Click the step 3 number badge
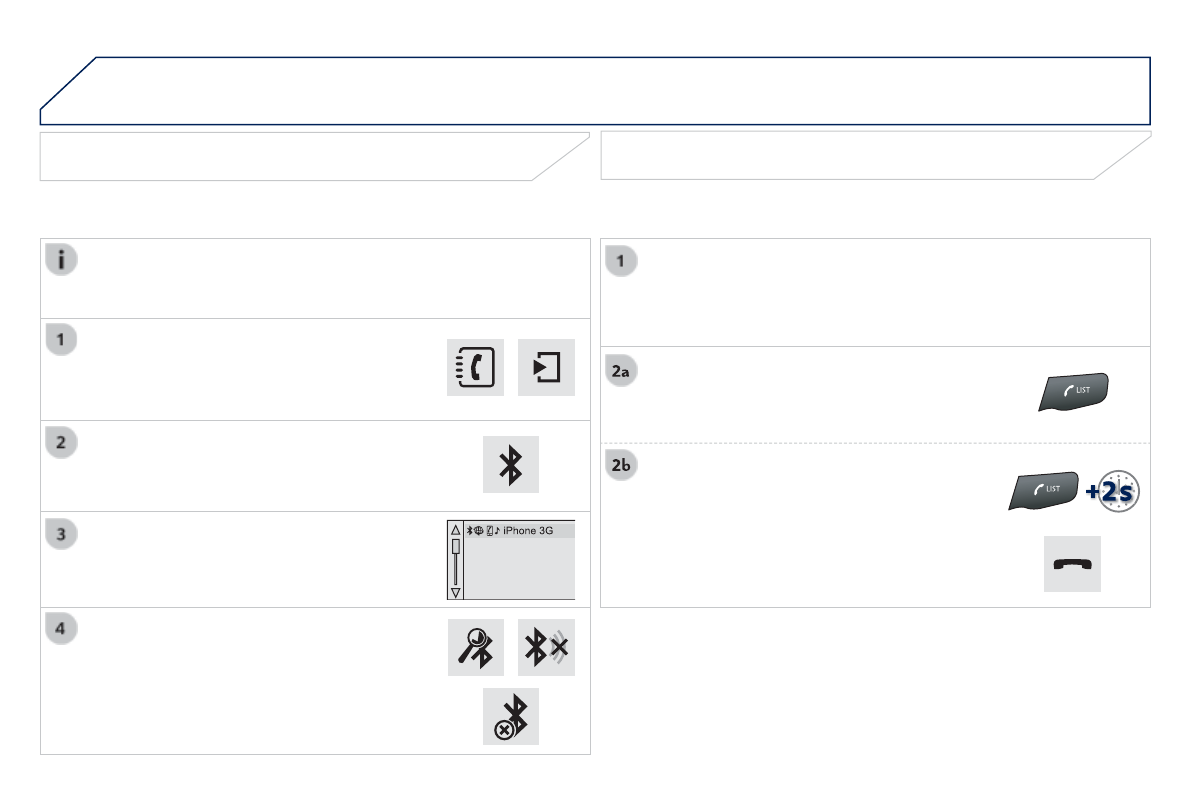Viewport: 1191px width, 794px height. point(60,534)
